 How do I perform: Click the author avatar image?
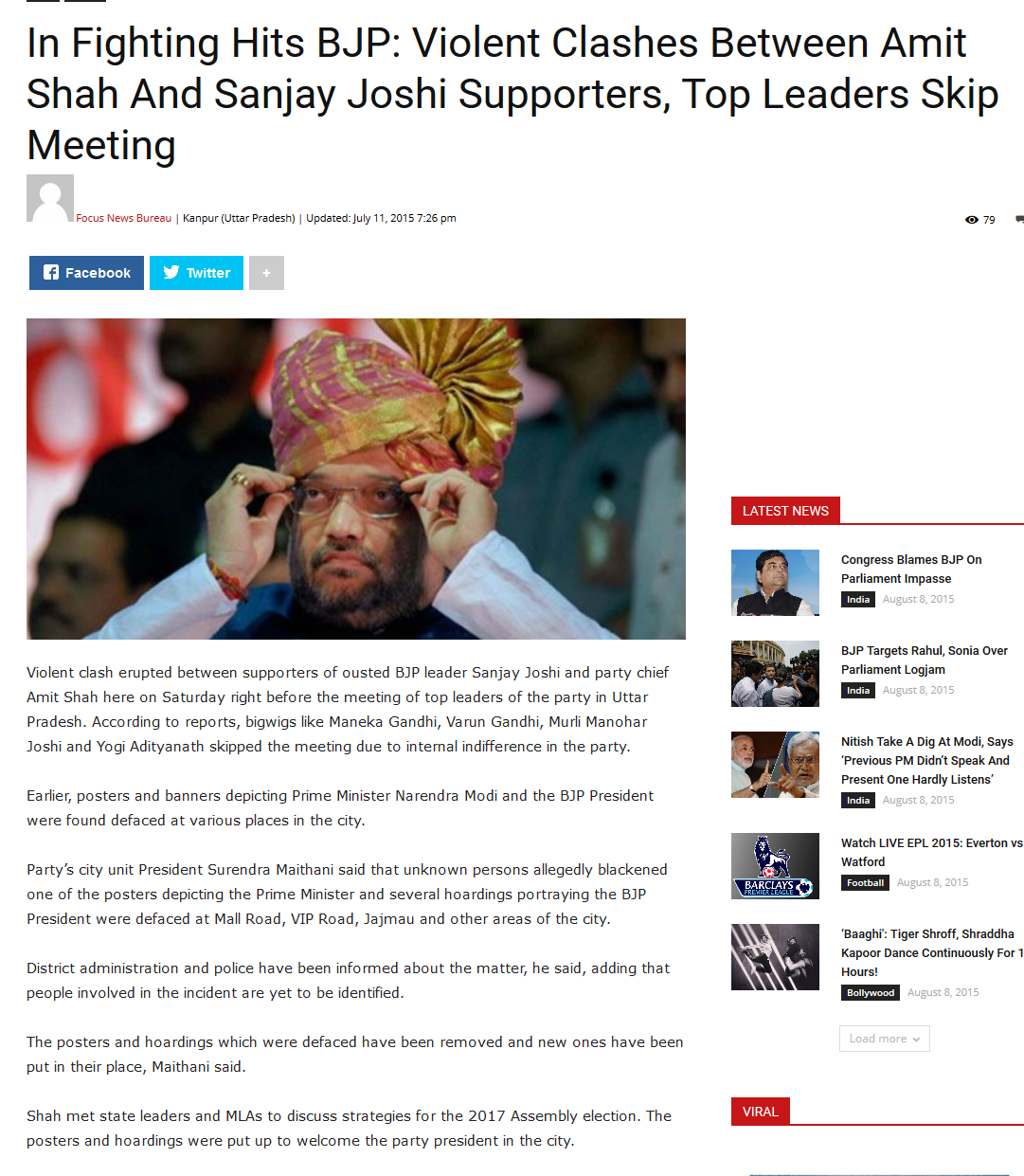pyautogui.click(x=50, y=198)
